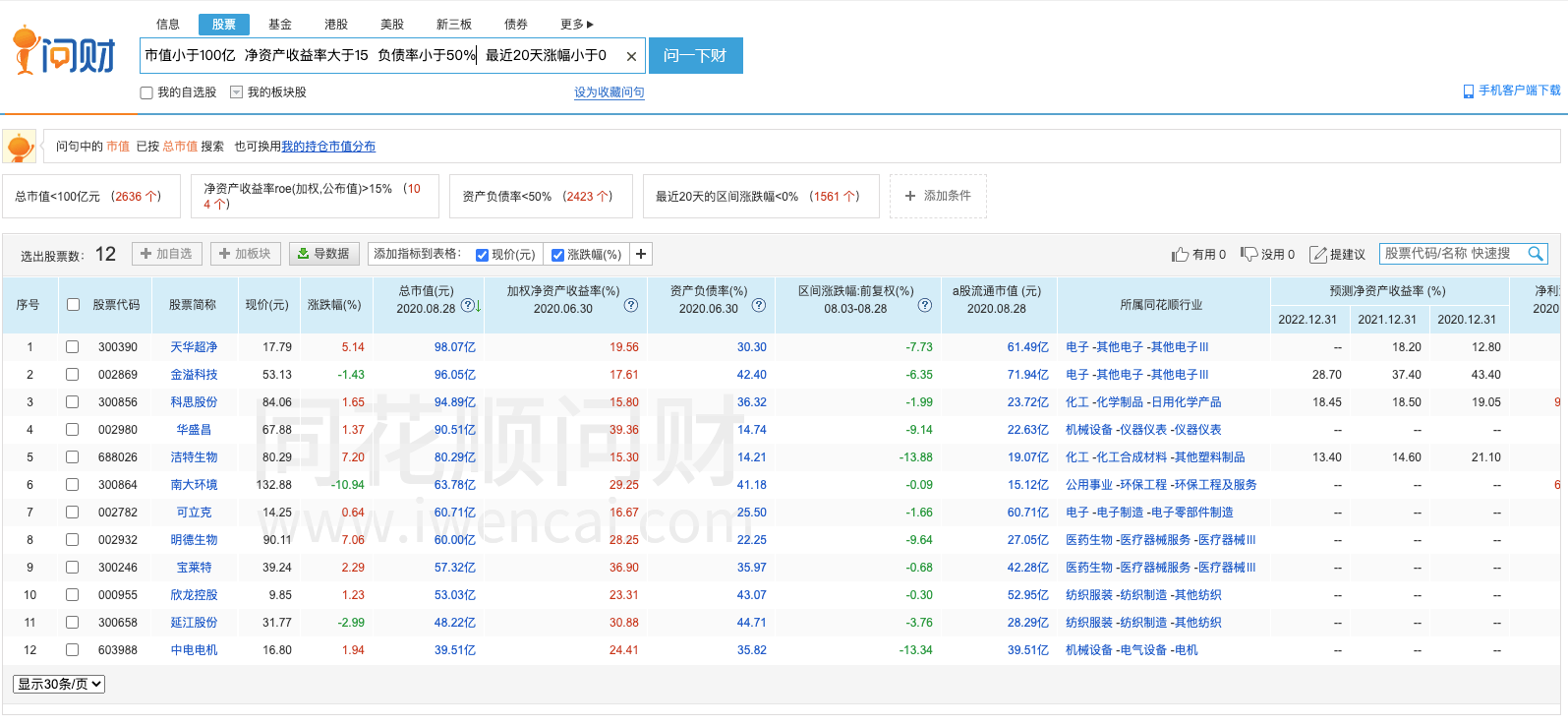Viewport: 1568px width, 726px height.
Task: Clear the search query with the X icon
Action: 631,56
